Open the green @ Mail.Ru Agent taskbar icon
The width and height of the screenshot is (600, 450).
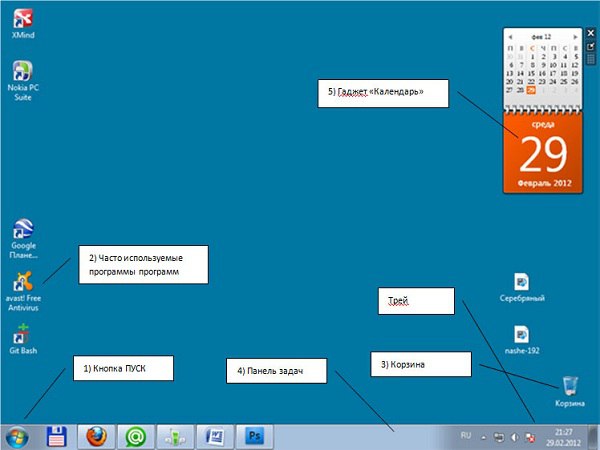coord(136,437)
